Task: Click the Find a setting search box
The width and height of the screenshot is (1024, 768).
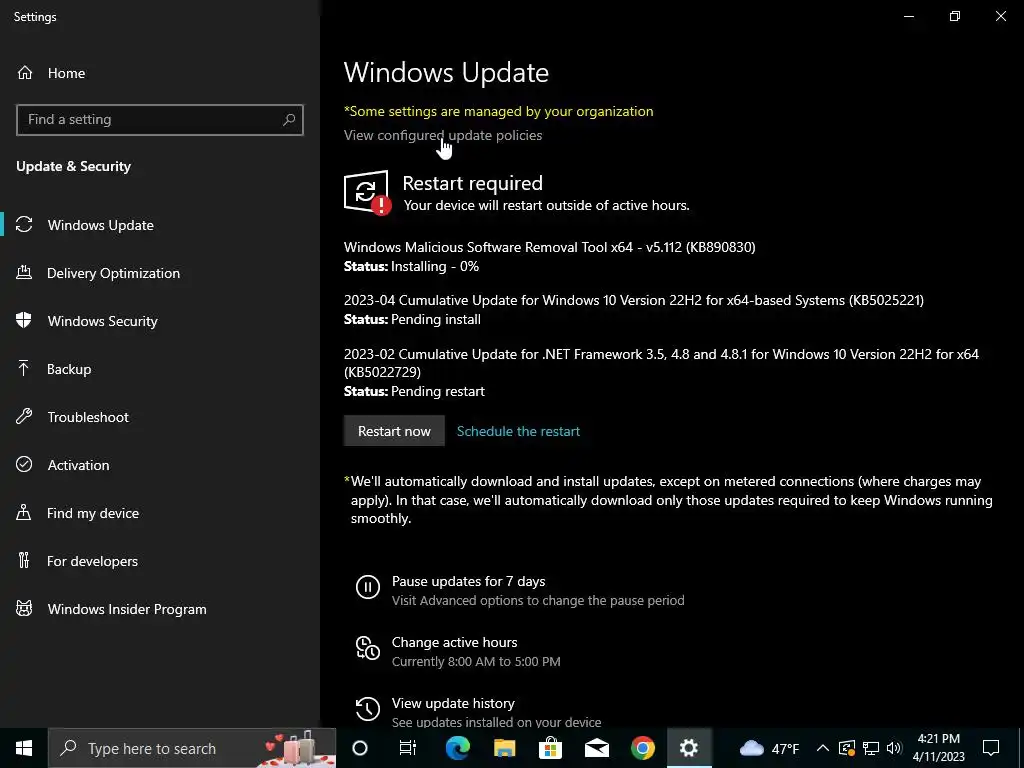Action: point(160,120)
